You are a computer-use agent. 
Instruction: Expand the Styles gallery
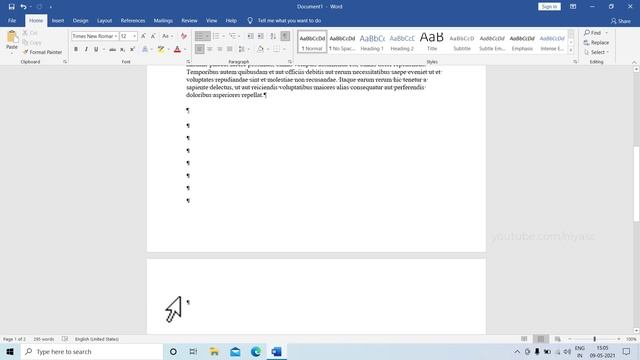click(x=571, y=50)
